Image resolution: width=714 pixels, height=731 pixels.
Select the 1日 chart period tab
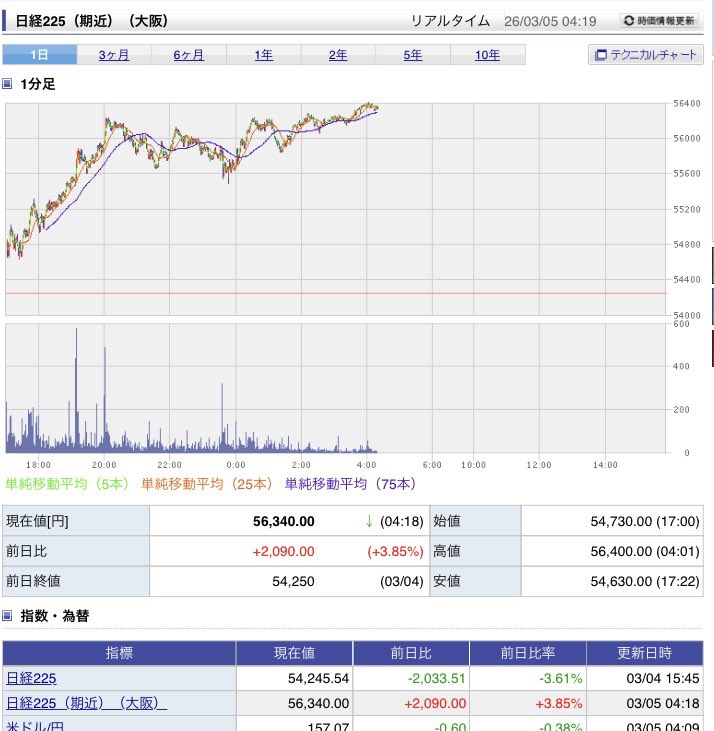click(x=39, y=55)
